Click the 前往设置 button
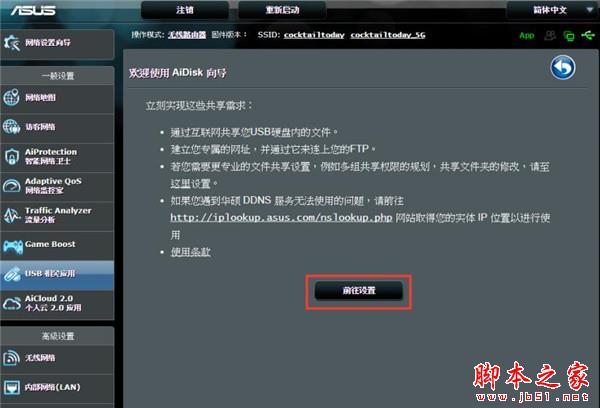 (359, 290)
